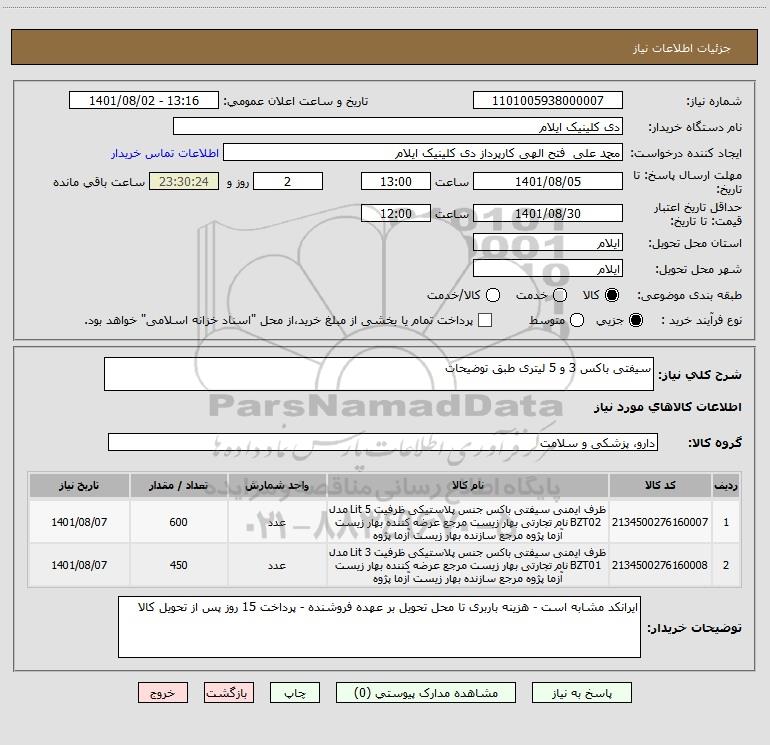Screen dimensions: 770x745
Task: Click the نام کالا column header
Action: 468,485
